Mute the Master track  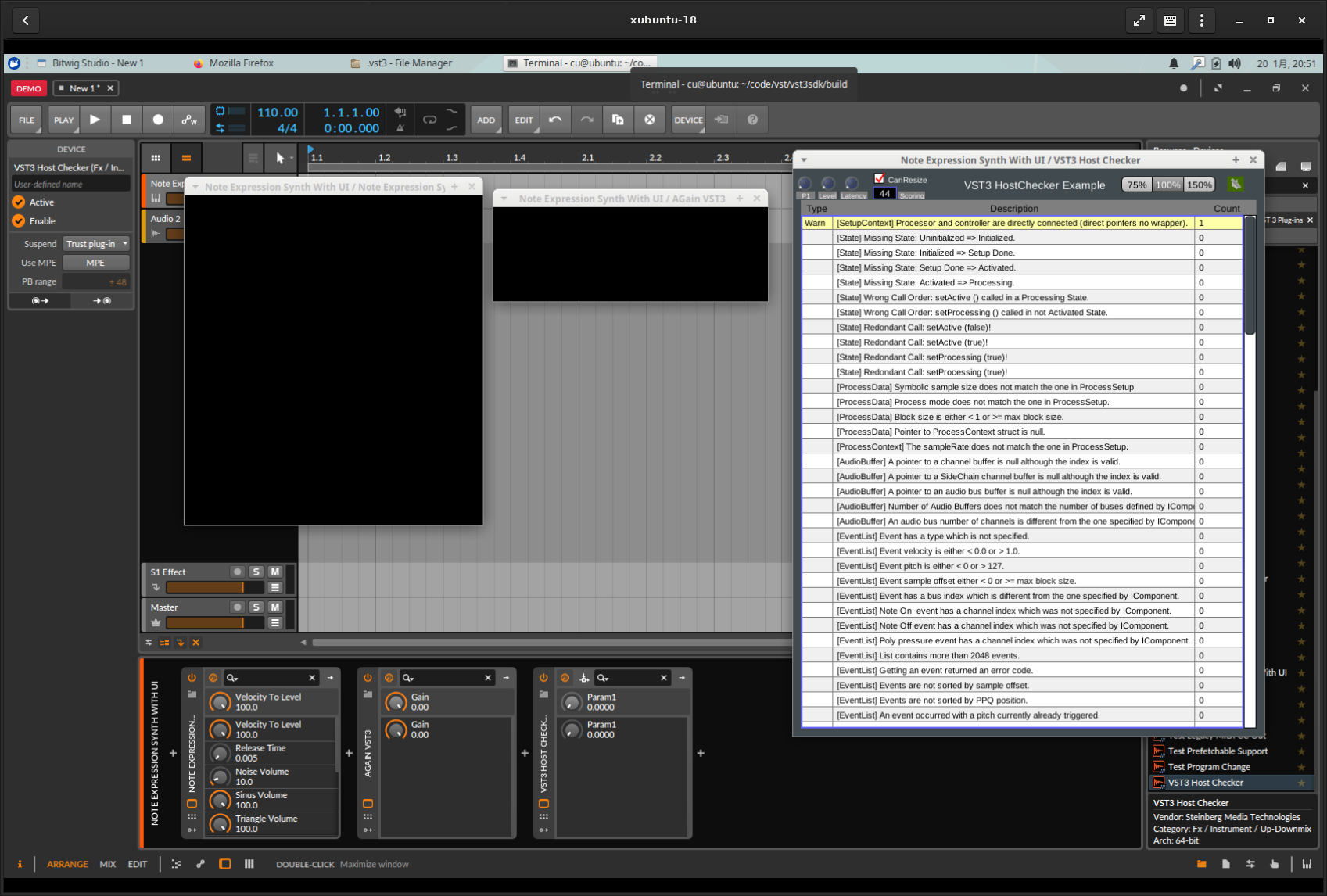tap(275, 607)
